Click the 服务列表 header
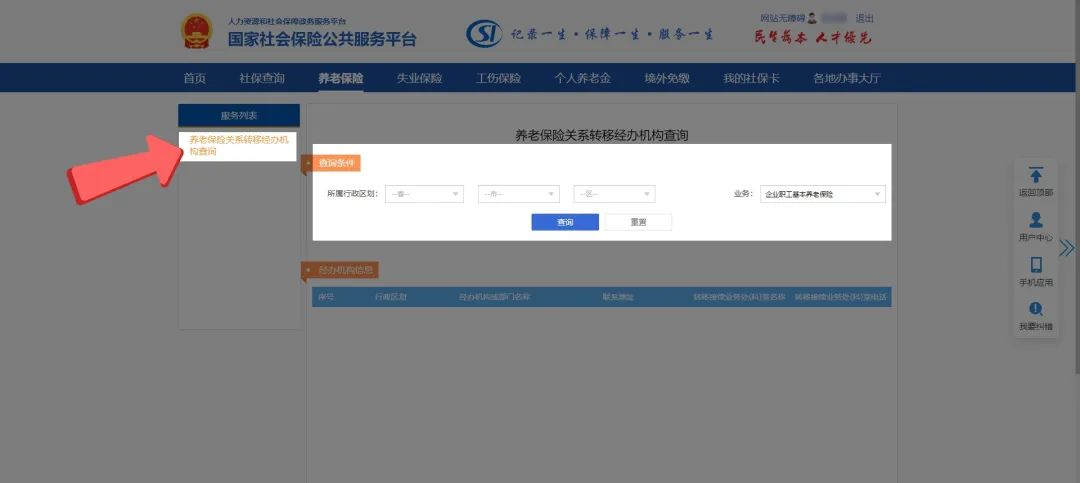1080x483 pixels. tap(239, 115)
